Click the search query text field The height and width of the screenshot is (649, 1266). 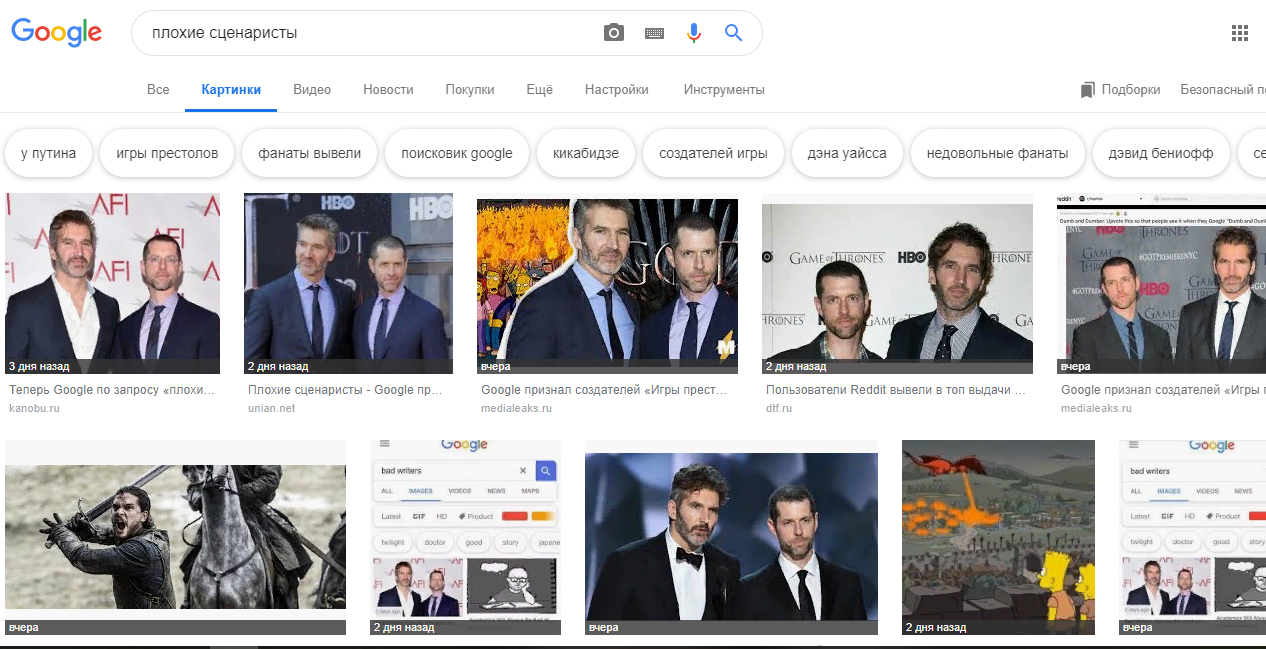pos(370,33)
